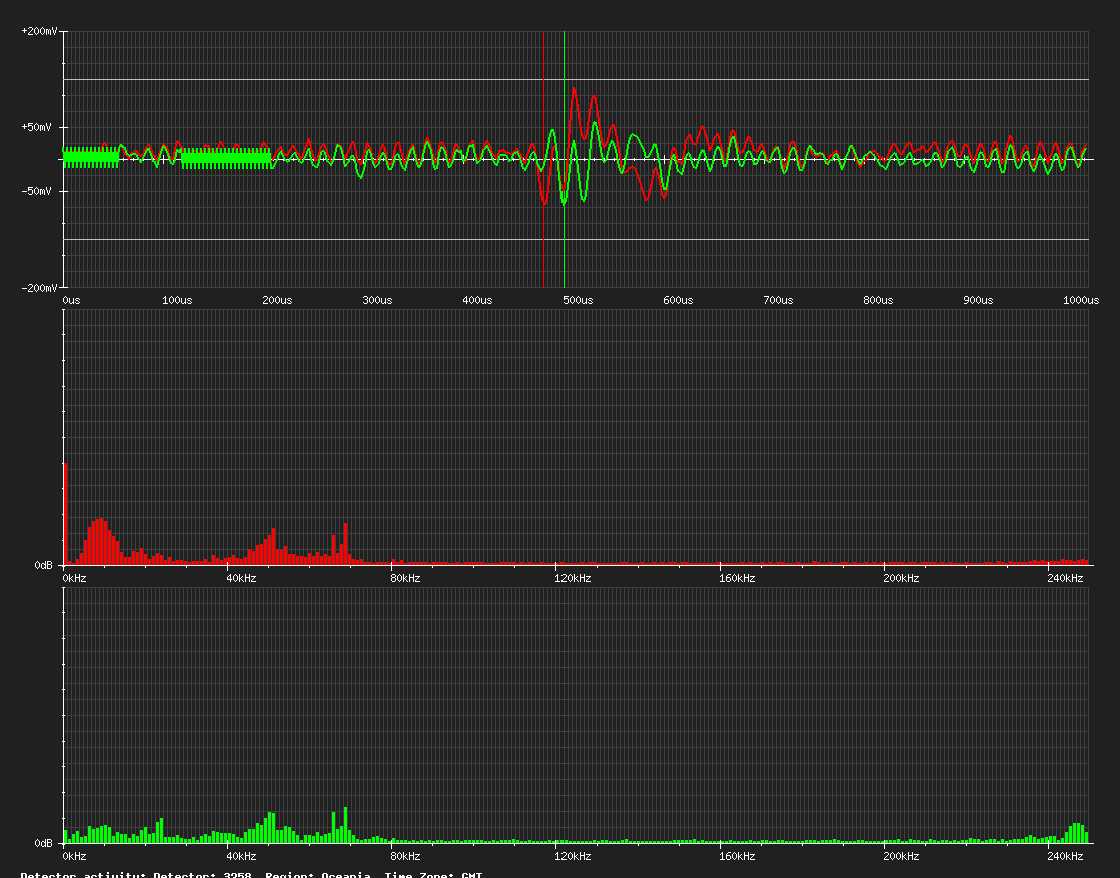Click the green vertical trigger marker line
The height and width of the screenshot is (878, 1120).
(564, 159)
